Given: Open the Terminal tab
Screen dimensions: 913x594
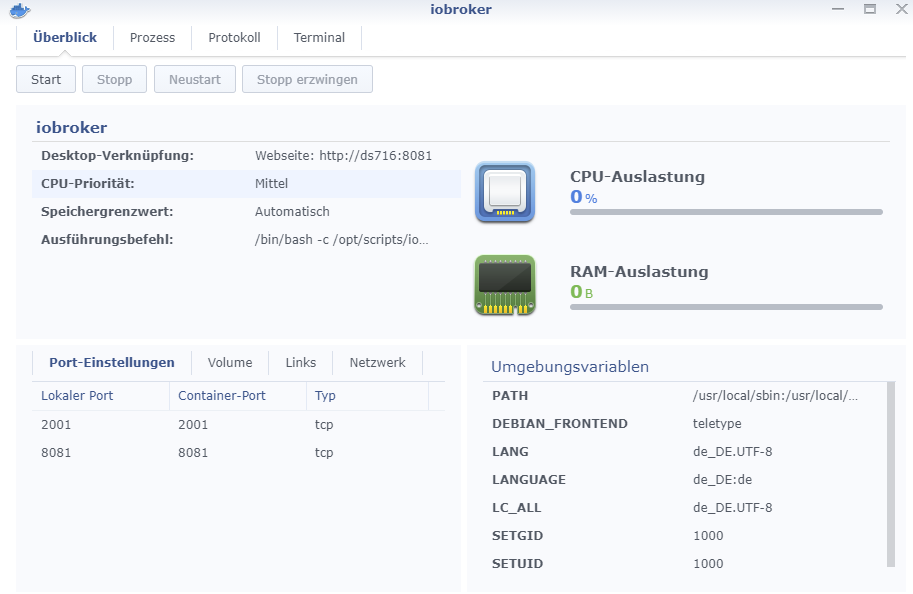Looking at the screenshot, I should coord(319,38).
